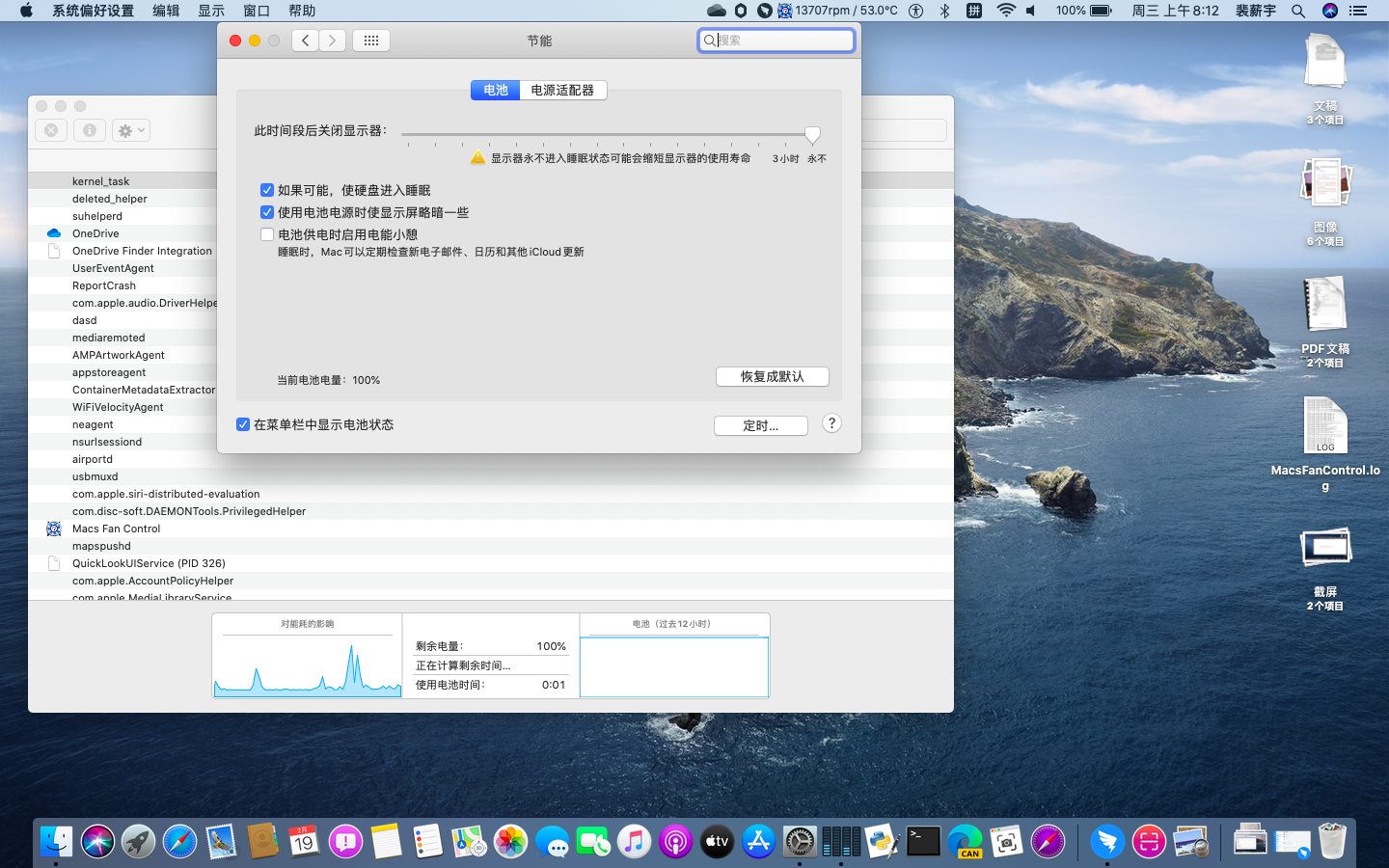Click the Spotlight search icon in menu bar
The width and height of the screenshot is (1389, 868).
1298,12
